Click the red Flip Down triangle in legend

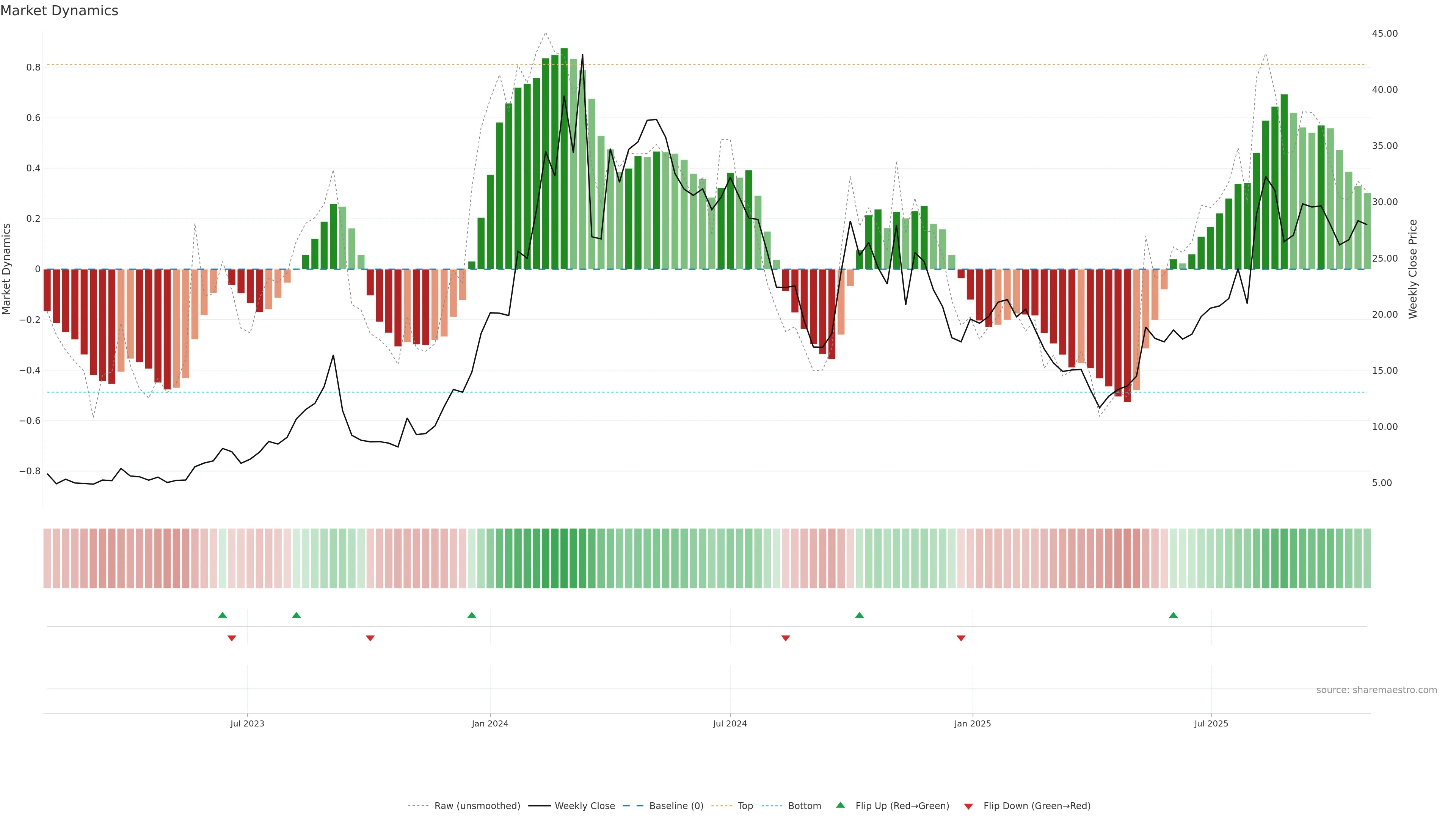(x=968, y=806)
